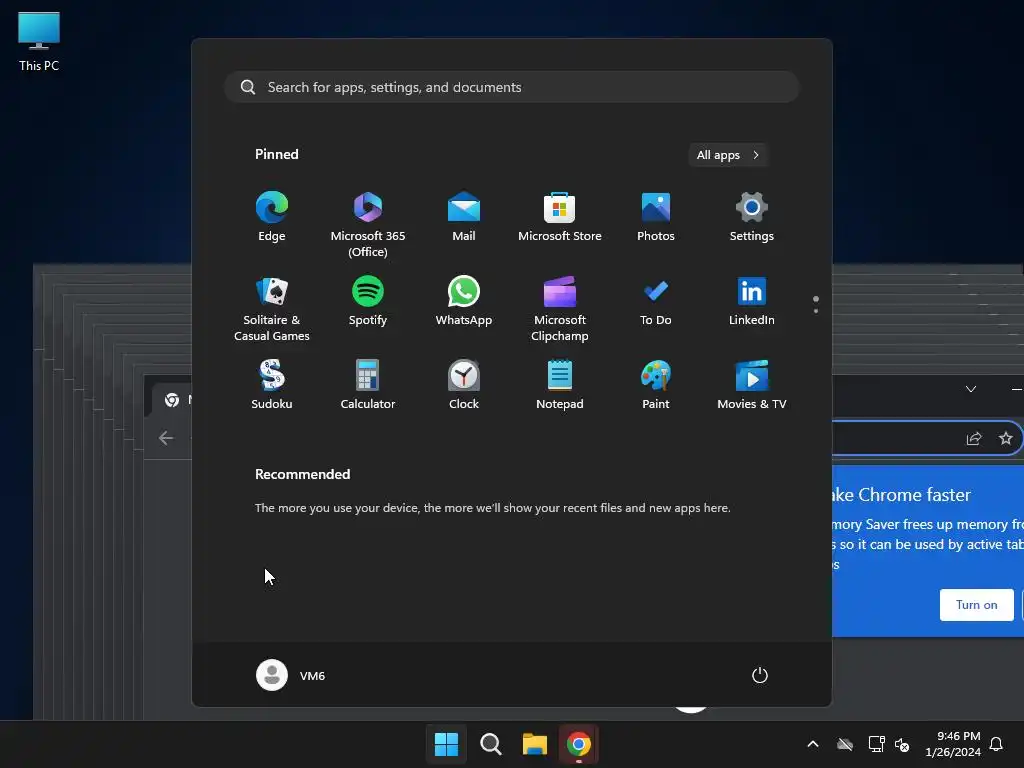Show All apps list

pyautogui.click(x=728, y=155)
